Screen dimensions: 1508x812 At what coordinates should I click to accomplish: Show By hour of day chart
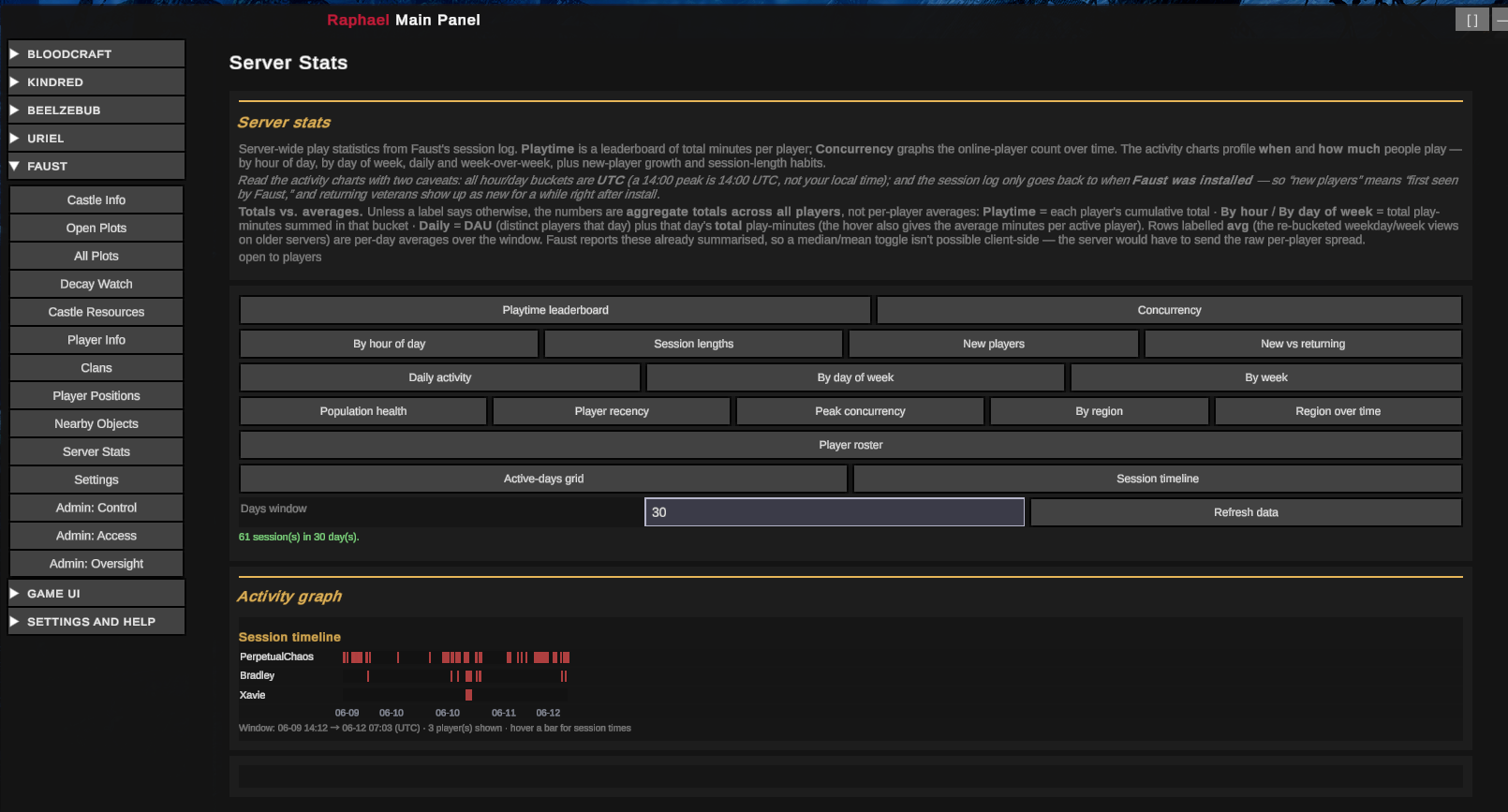[x=389, y=344]
